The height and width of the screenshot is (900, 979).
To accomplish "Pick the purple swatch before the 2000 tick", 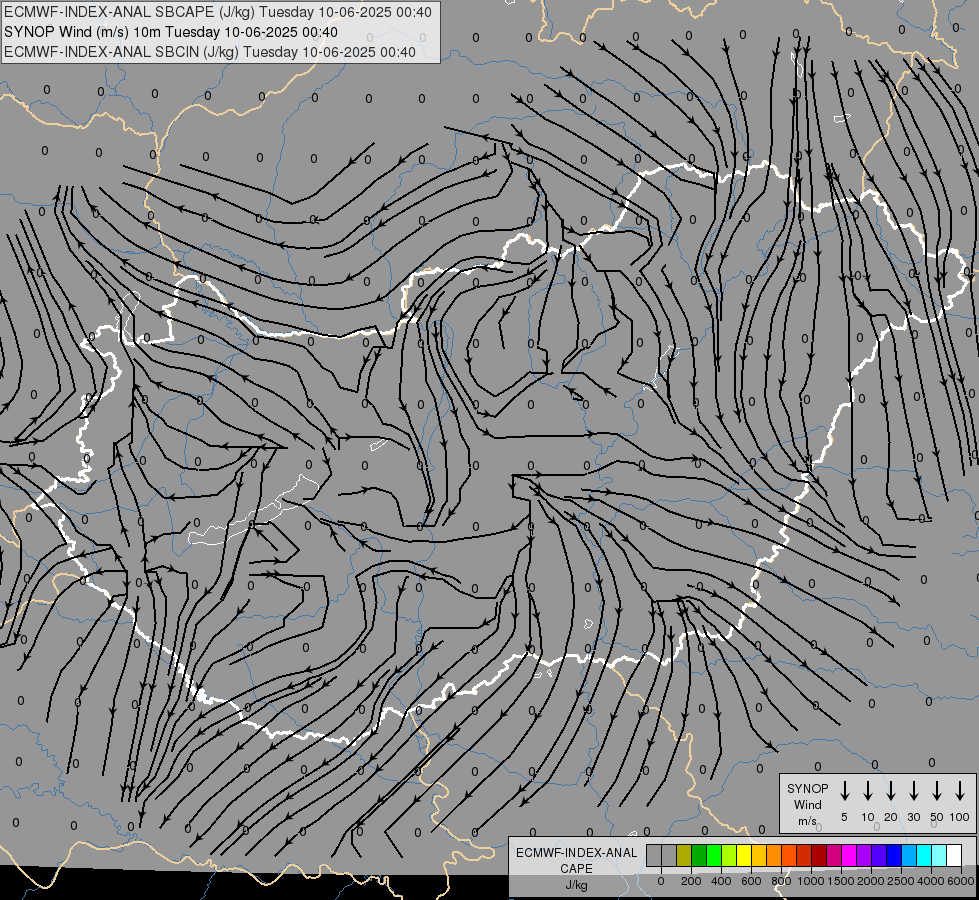I will click(863, 855).
